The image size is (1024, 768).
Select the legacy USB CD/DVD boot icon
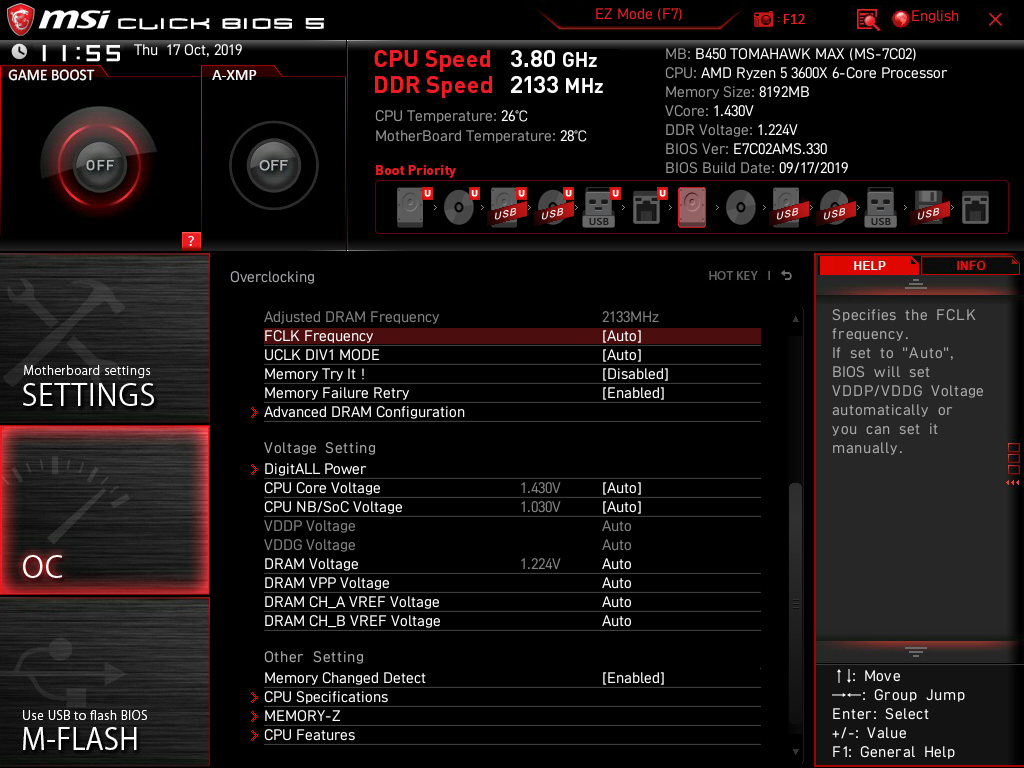[835, 208]
